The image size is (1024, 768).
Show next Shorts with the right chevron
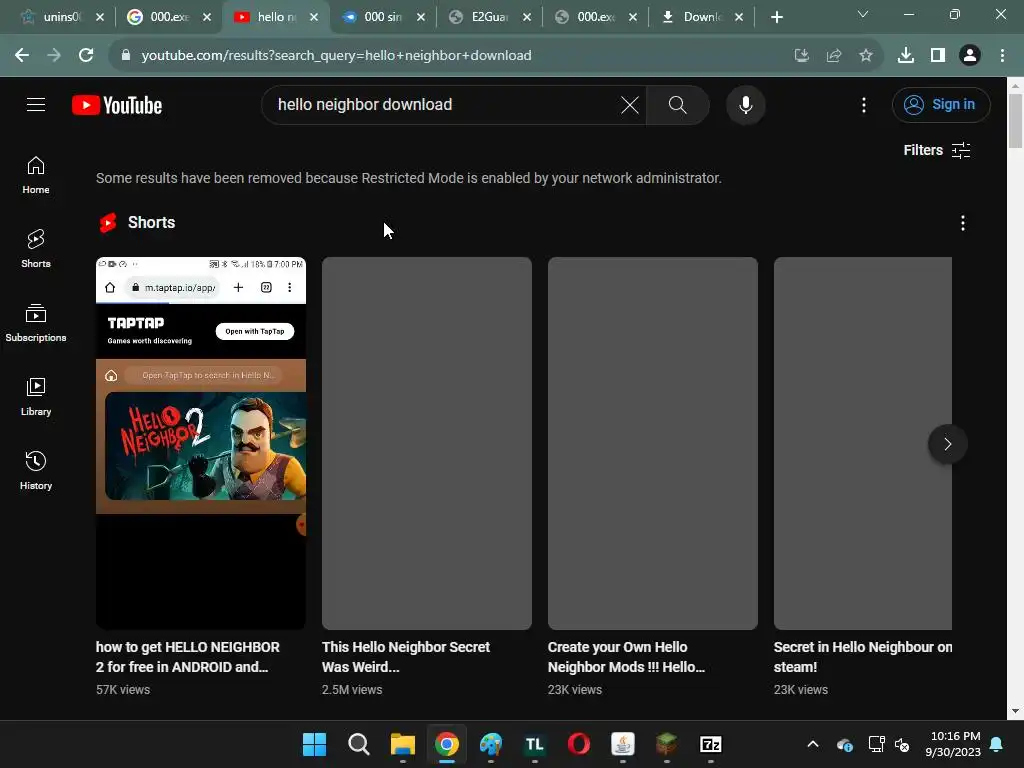click(947, 444)
